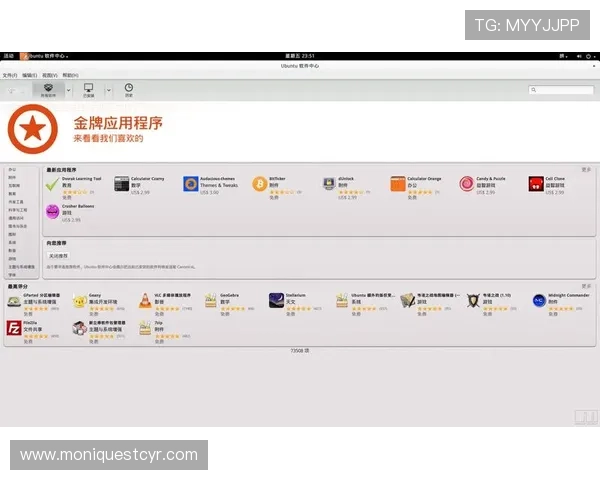Click the 23:51 clock in the top bar
600x480 pixels.
[x=300, y=56]
